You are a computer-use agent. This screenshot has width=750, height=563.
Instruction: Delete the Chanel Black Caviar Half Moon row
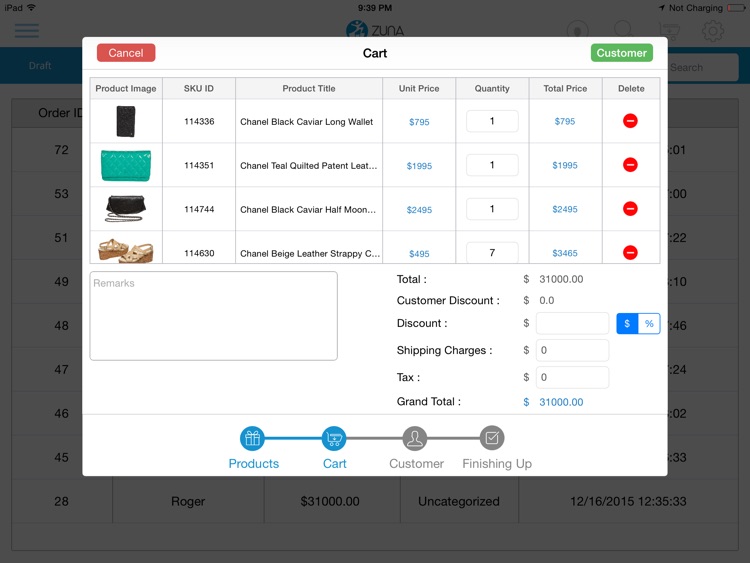(630, 209)
